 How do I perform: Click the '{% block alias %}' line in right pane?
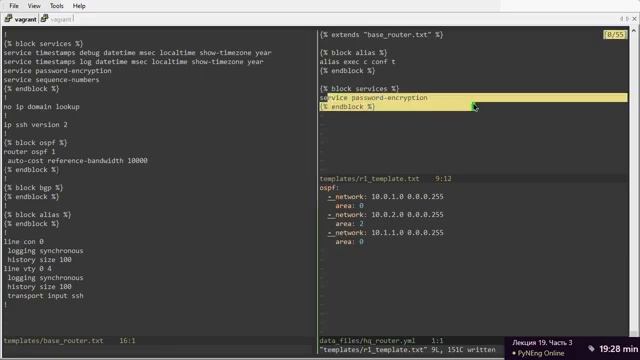pyautogui.click(x=353, y=53)
